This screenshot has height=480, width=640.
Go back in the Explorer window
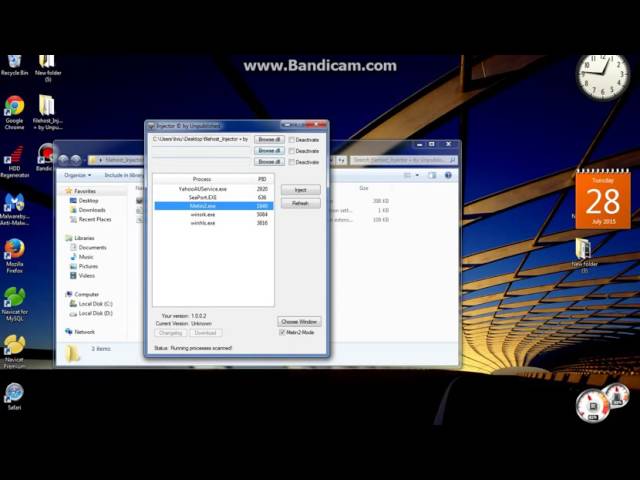63,160
